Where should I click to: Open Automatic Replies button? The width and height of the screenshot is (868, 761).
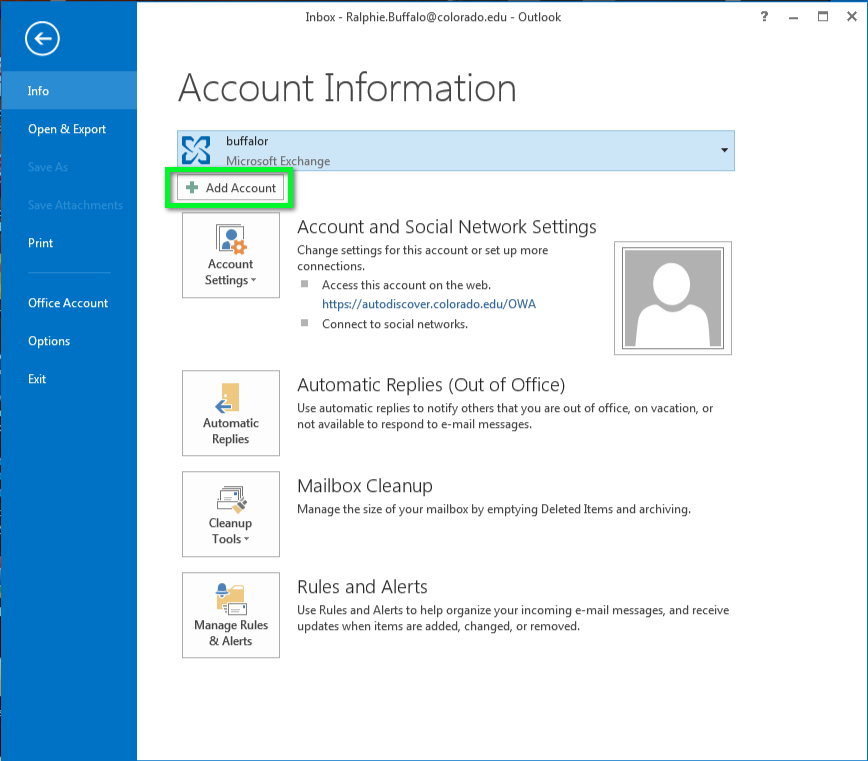coord(231,413)
